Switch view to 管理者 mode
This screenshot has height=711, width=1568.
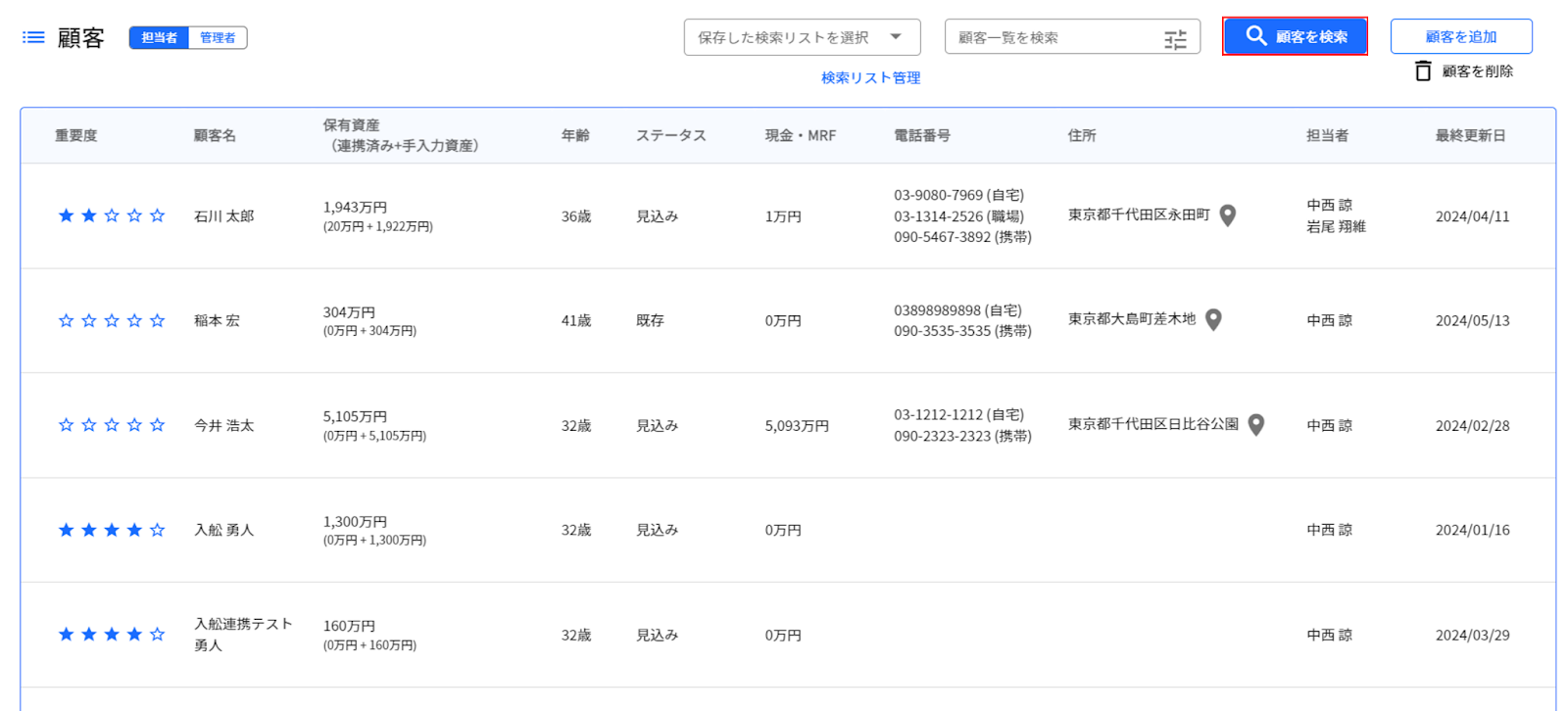pos(218,38)
